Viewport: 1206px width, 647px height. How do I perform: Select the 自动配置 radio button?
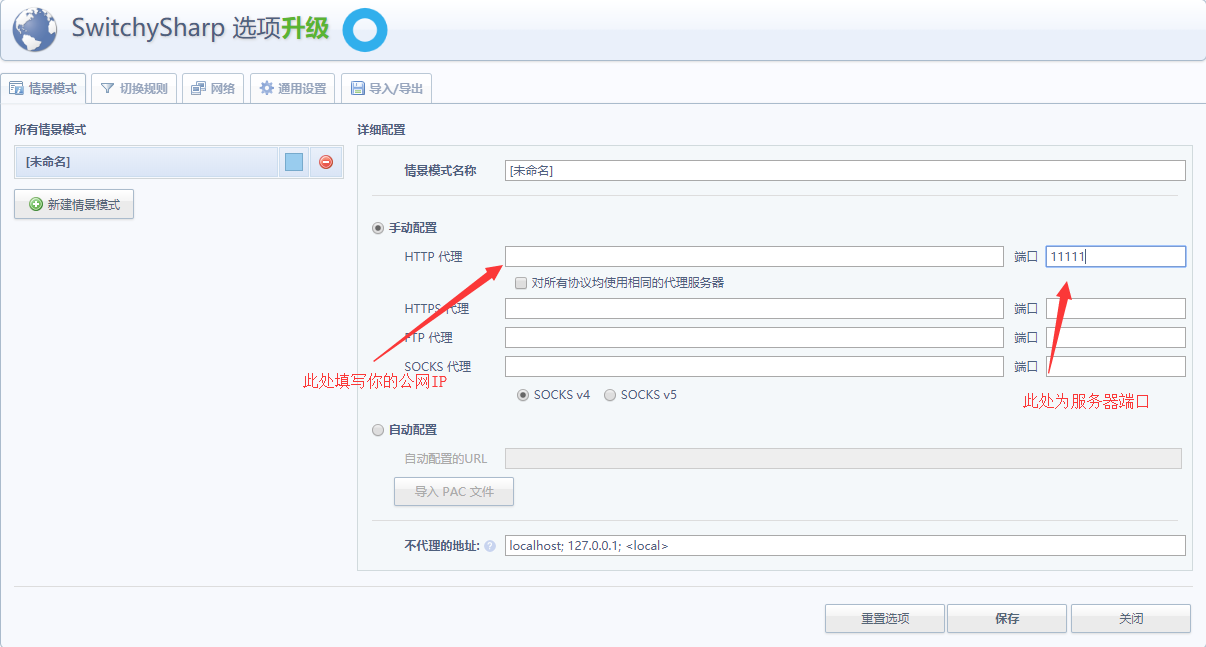(377, 430)
